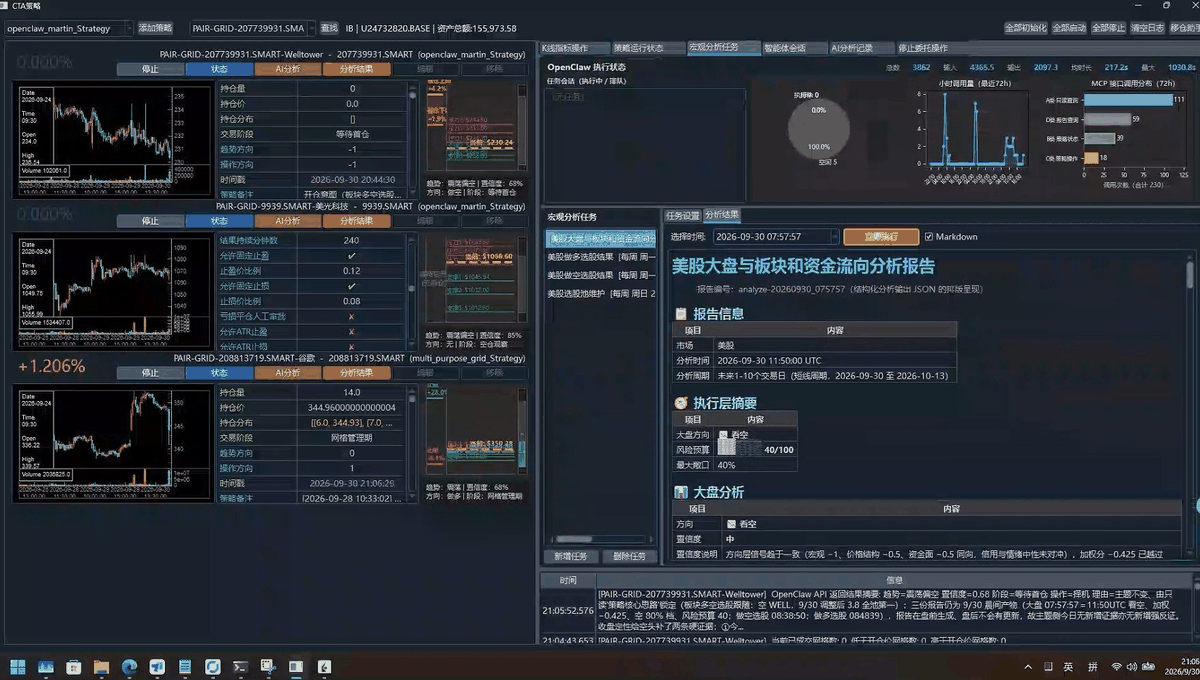Click the 添加策略 button

(155, 28)
